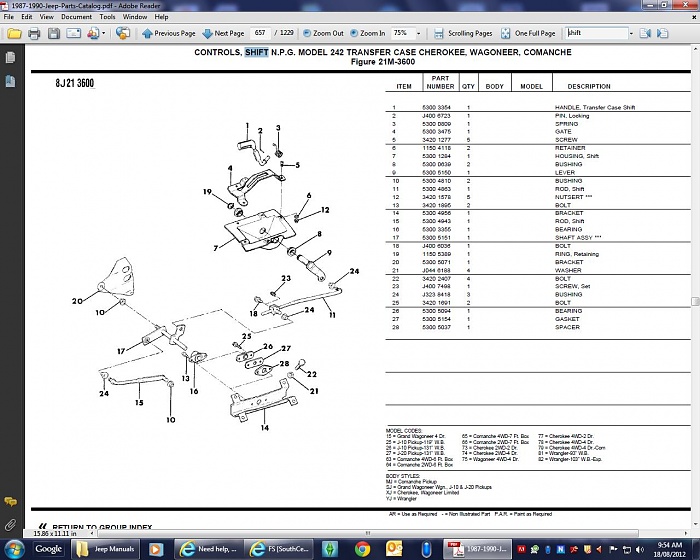
Task: Go to the Next Page
Action: point(223,33)
